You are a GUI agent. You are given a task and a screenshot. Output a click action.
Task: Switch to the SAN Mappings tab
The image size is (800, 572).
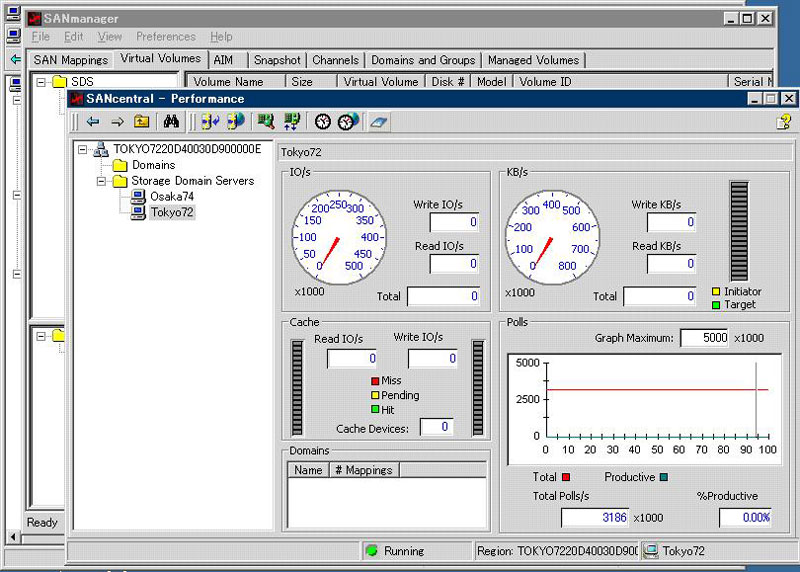[70, 60]
